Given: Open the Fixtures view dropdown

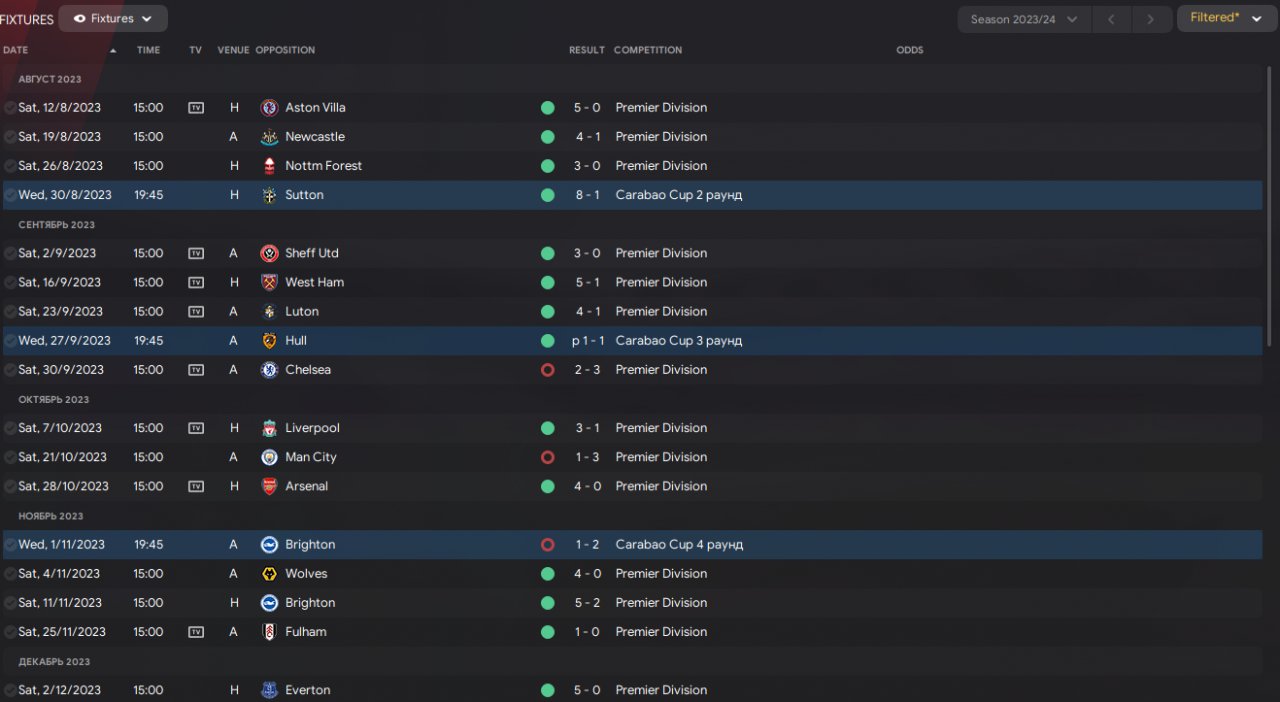Looking at the screenshot, I should (113, 18).
